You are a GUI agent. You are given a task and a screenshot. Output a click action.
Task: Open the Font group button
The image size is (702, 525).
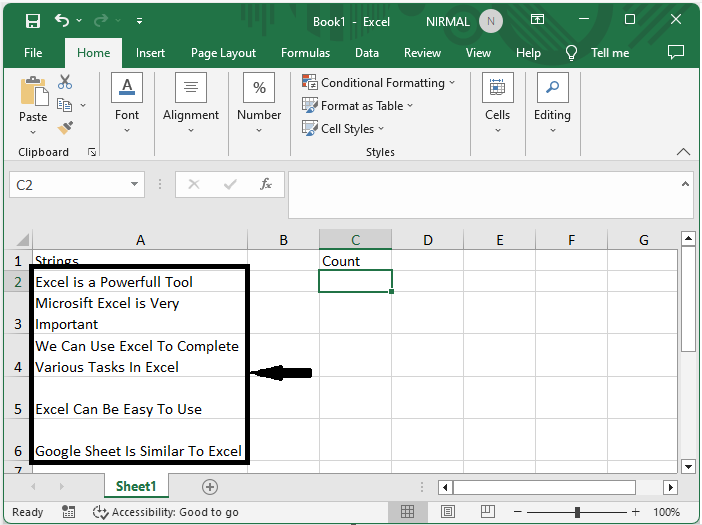[x=127, y=103]
